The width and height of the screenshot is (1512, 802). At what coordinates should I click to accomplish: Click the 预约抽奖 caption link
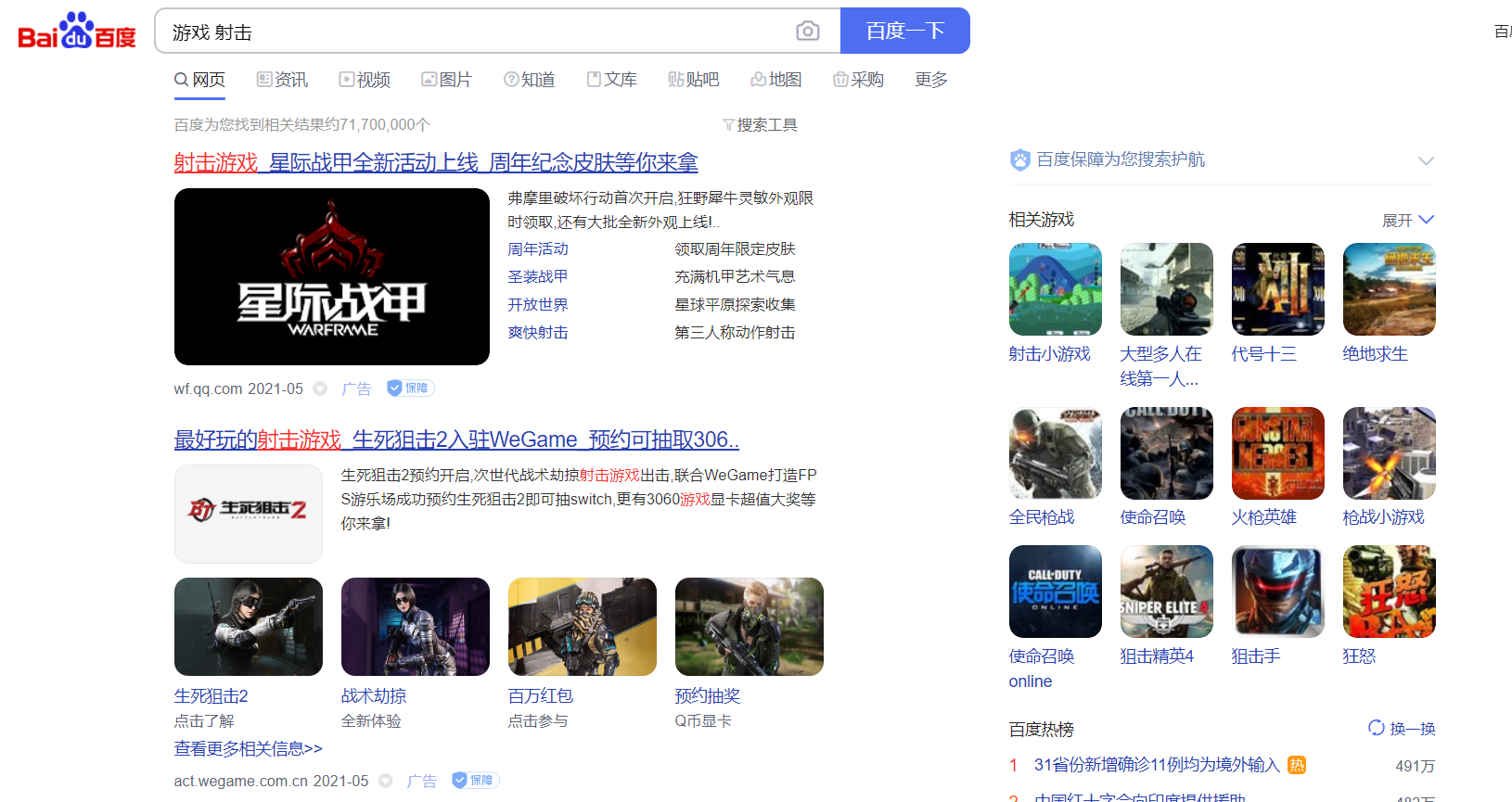[708, 696]
